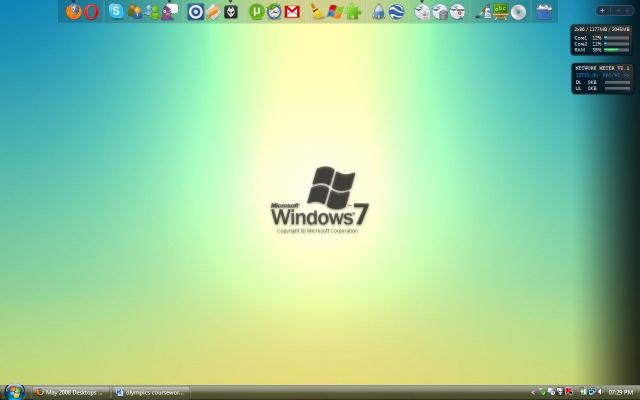Click the red K Kaspersky tray icon
This screenshot has height=400, width=640.
click(x=569, y=392)
